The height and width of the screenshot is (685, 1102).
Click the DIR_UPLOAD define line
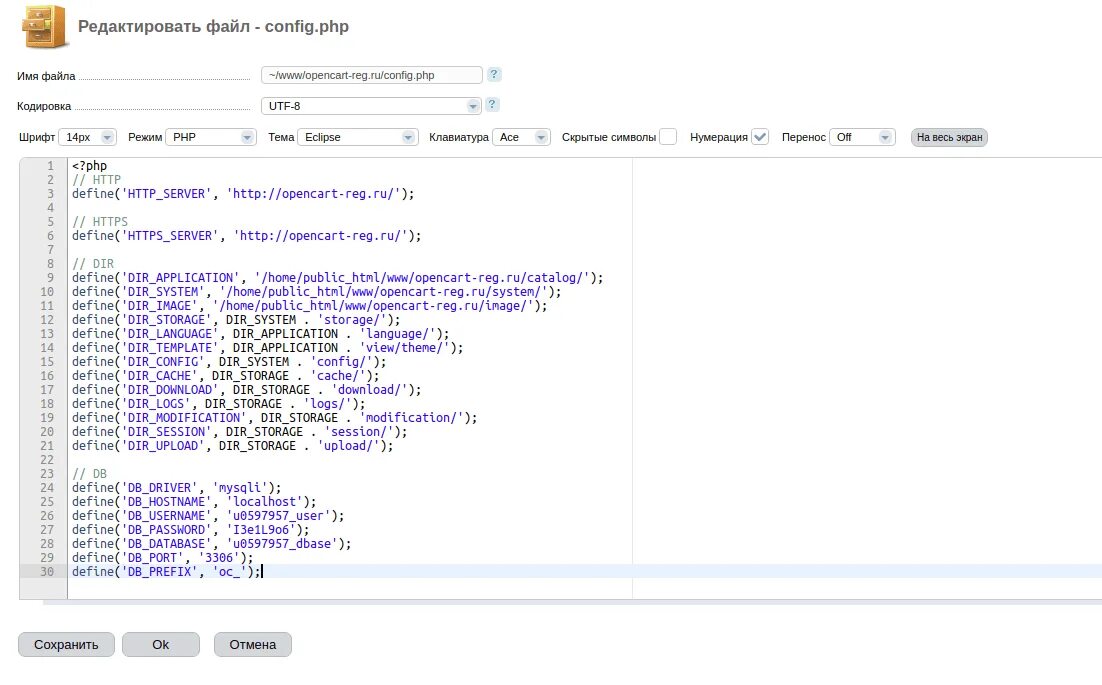click(x=233, y=446)
